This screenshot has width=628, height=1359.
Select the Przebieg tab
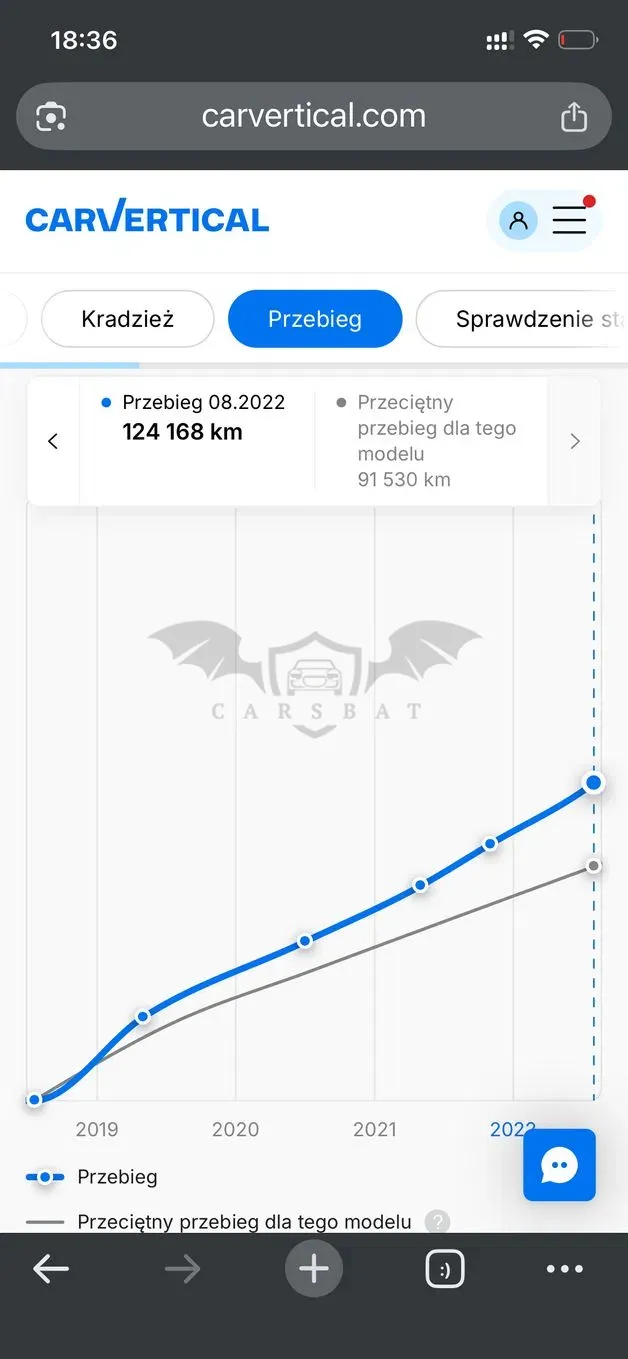tap(315, 319)
